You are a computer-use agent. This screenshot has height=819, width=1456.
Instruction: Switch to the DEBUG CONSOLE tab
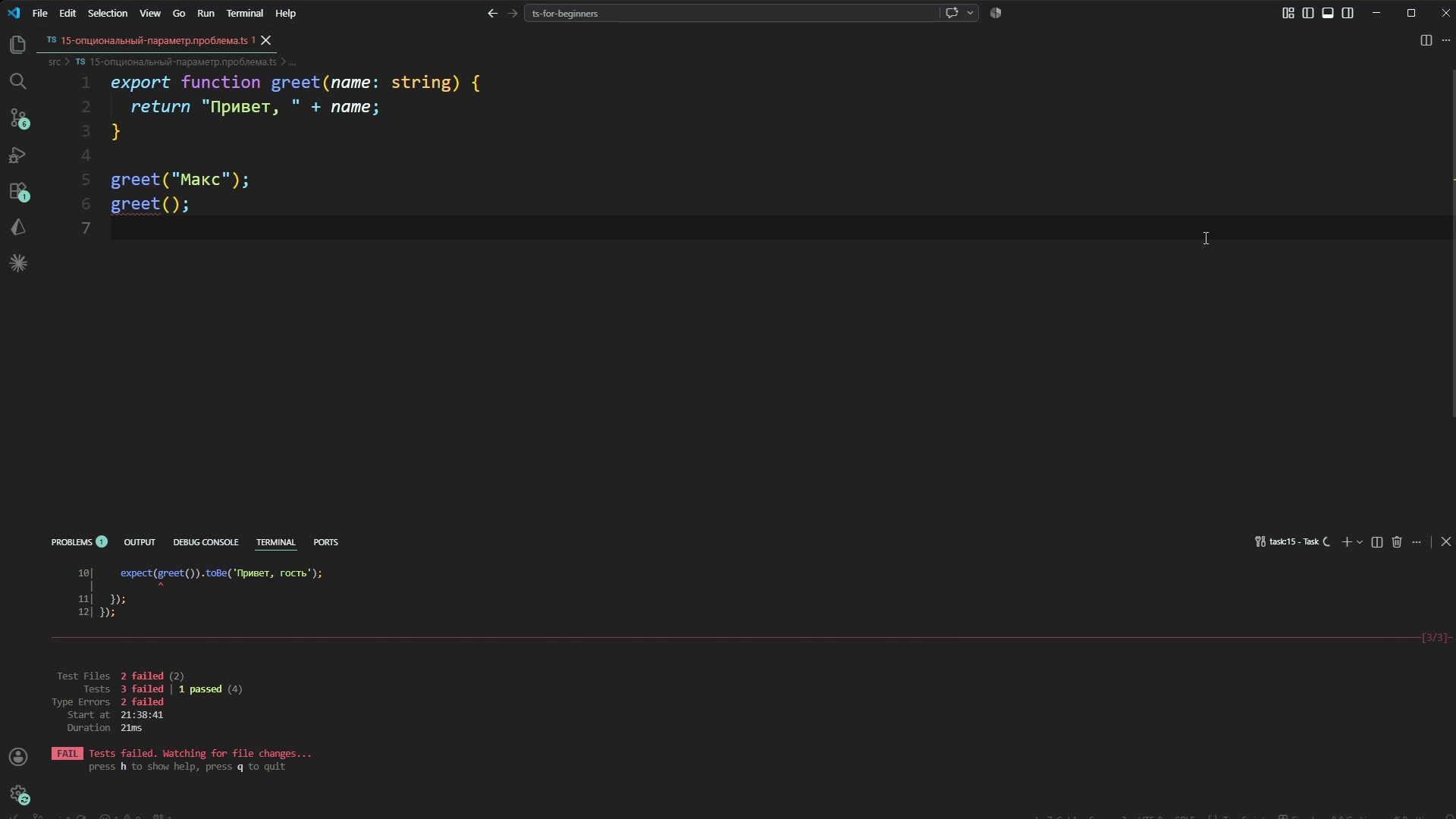(x=206, y=542)
